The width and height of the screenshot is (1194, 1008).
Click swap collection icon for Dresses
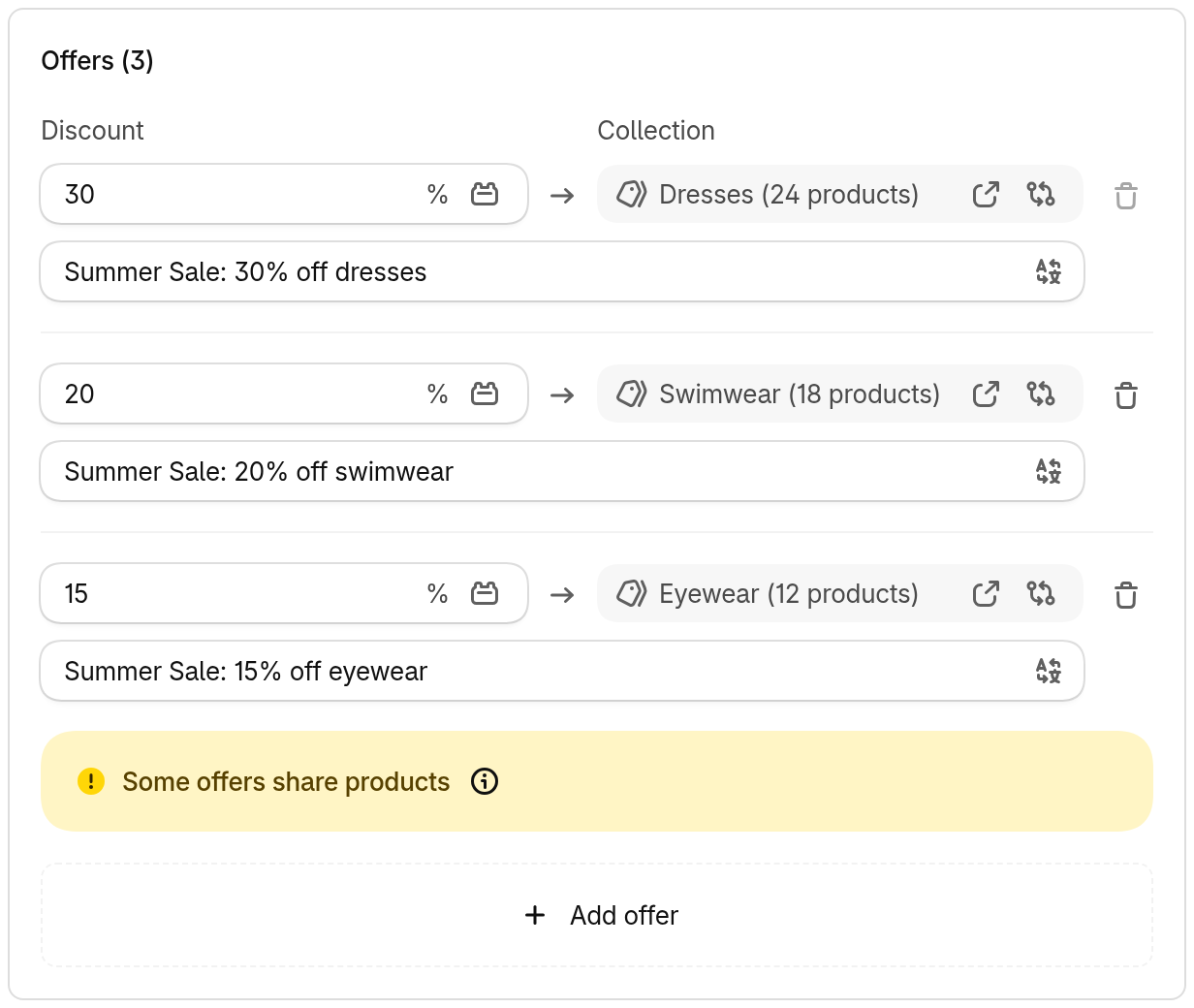1041,195
